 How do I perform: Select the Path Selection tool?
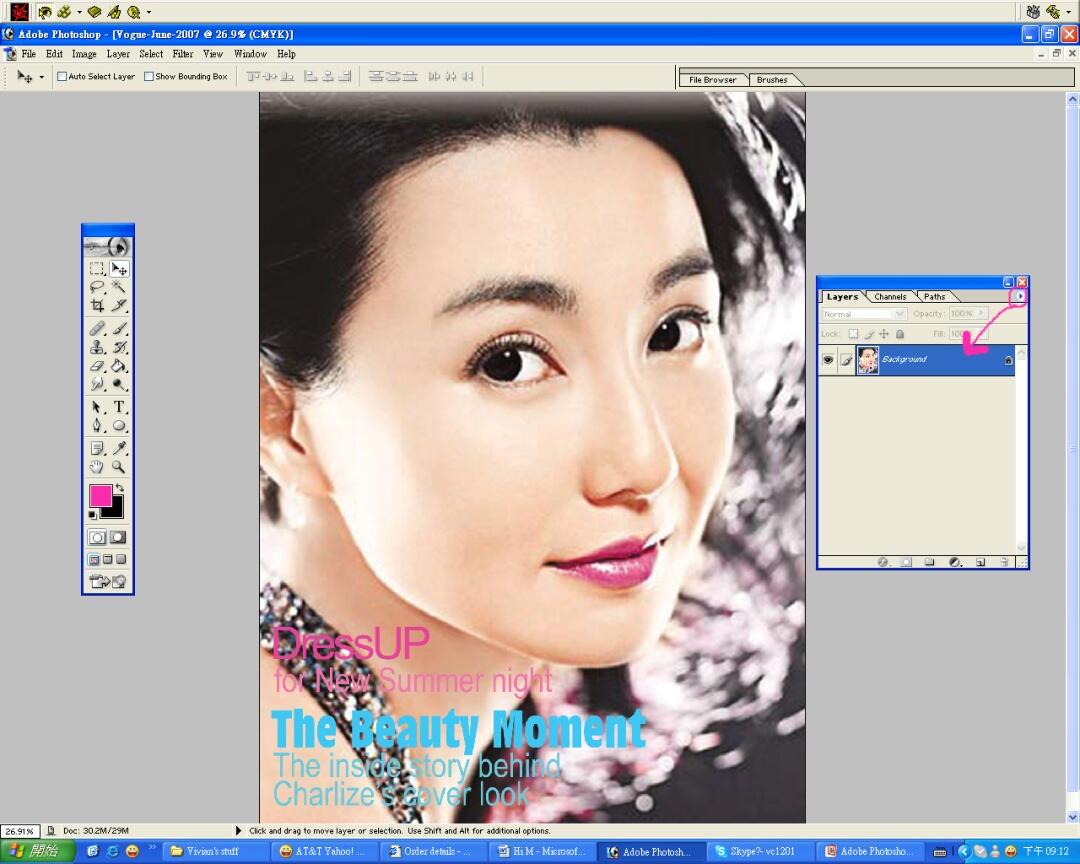97,407
